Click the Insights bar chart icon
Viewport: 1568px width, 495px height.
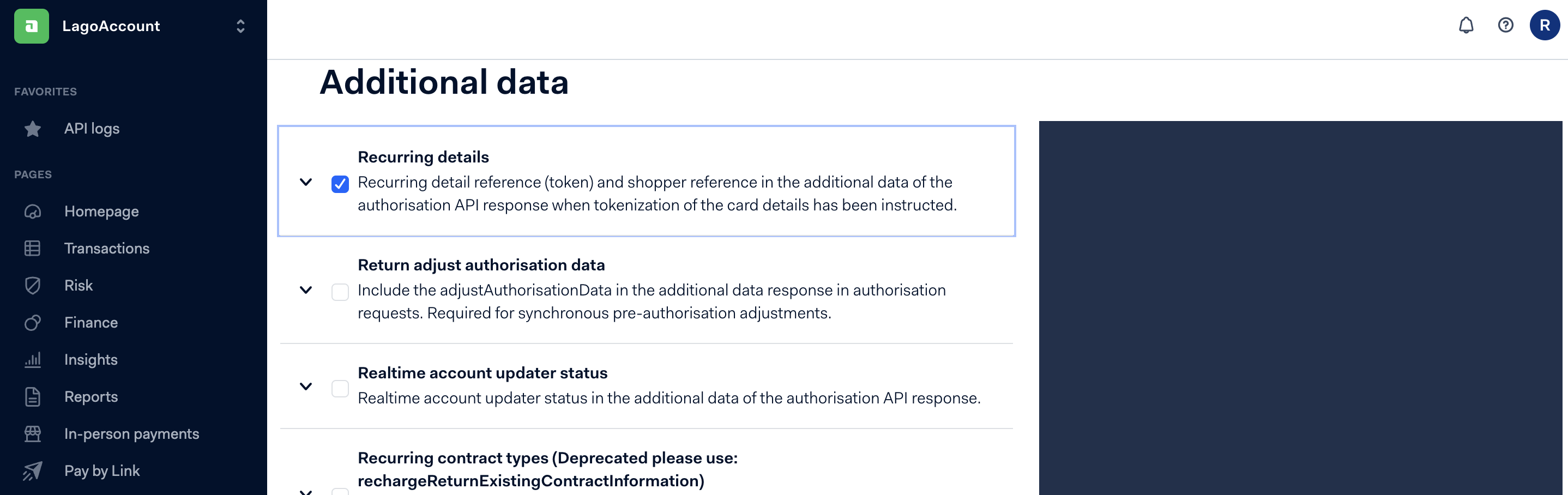(33, 360)
